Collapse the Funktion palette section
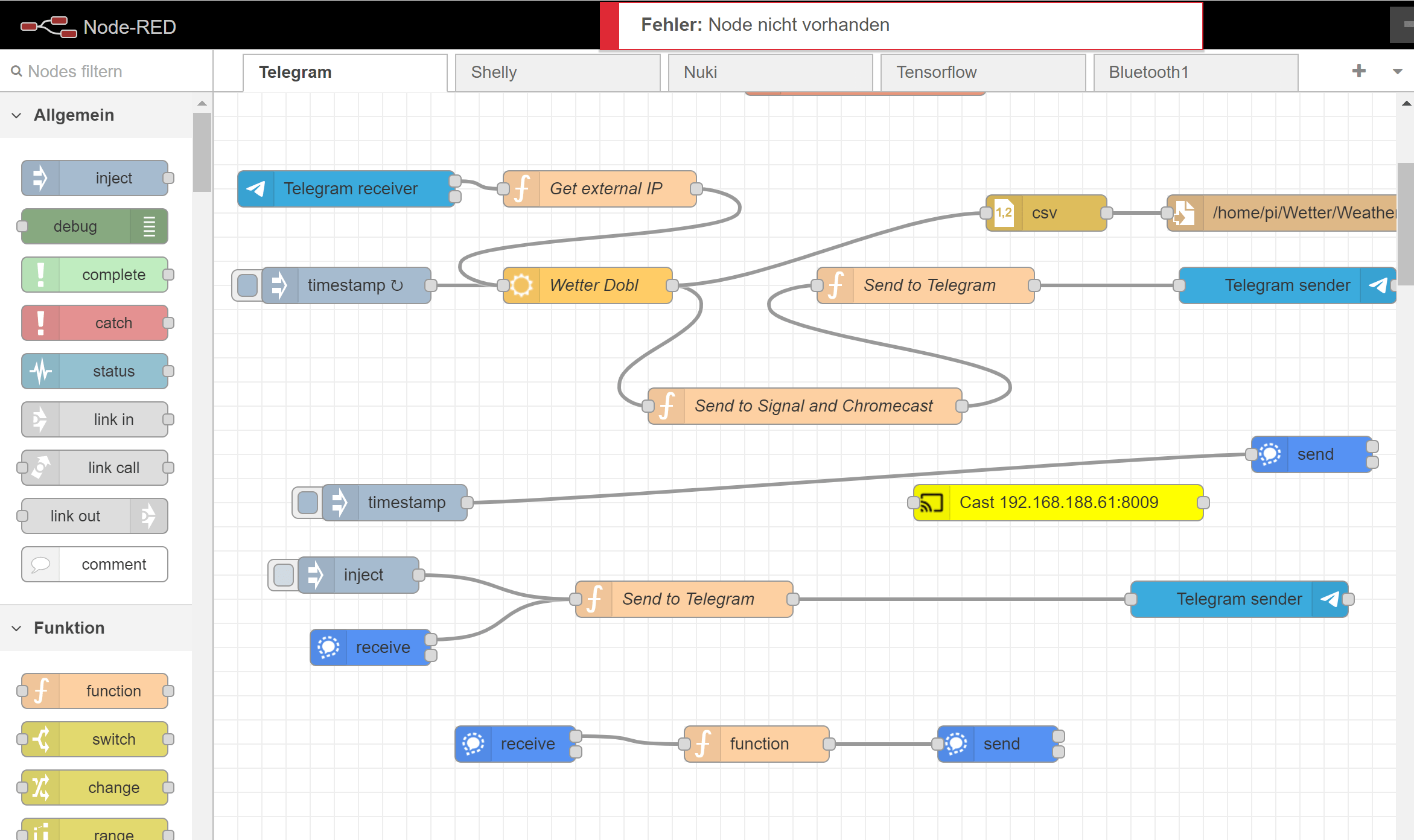Viewport: 1414px width, 840px height. pyautogui.click(x=16, y=628)
